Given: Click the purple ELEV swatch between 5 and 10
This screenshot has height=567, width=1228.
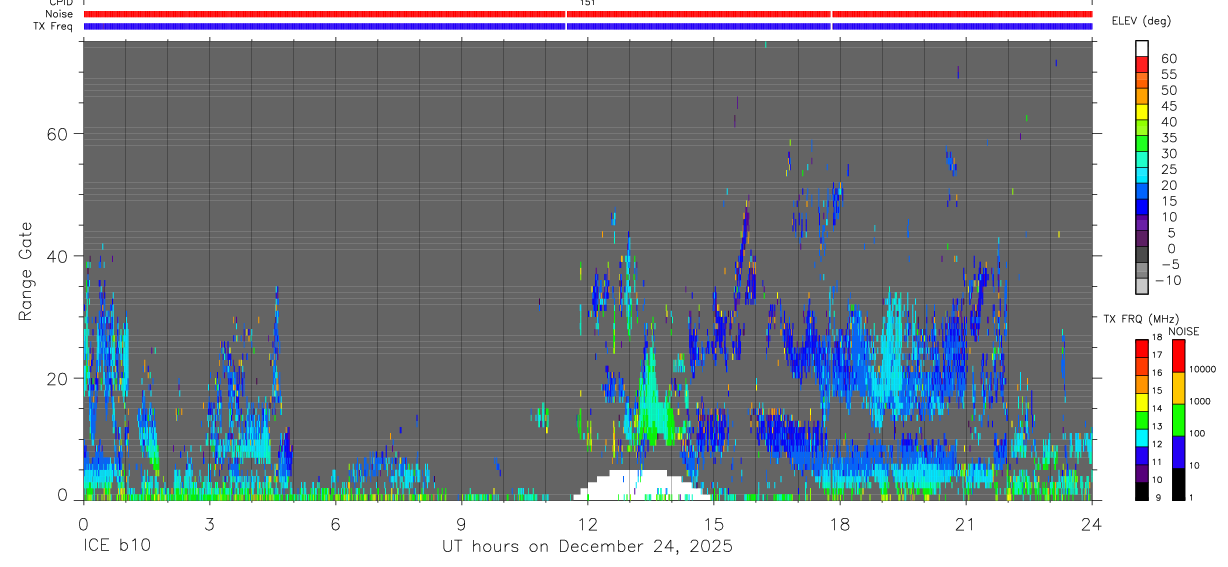Looking at the screenshot, I should [x=1141, y=224].
